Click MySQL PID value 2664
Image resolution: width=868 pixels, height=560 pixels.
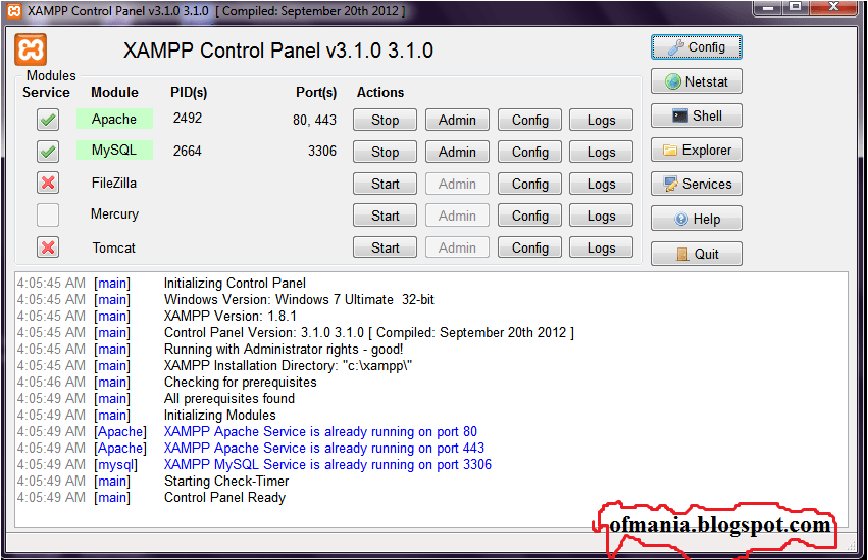(187, 151)
